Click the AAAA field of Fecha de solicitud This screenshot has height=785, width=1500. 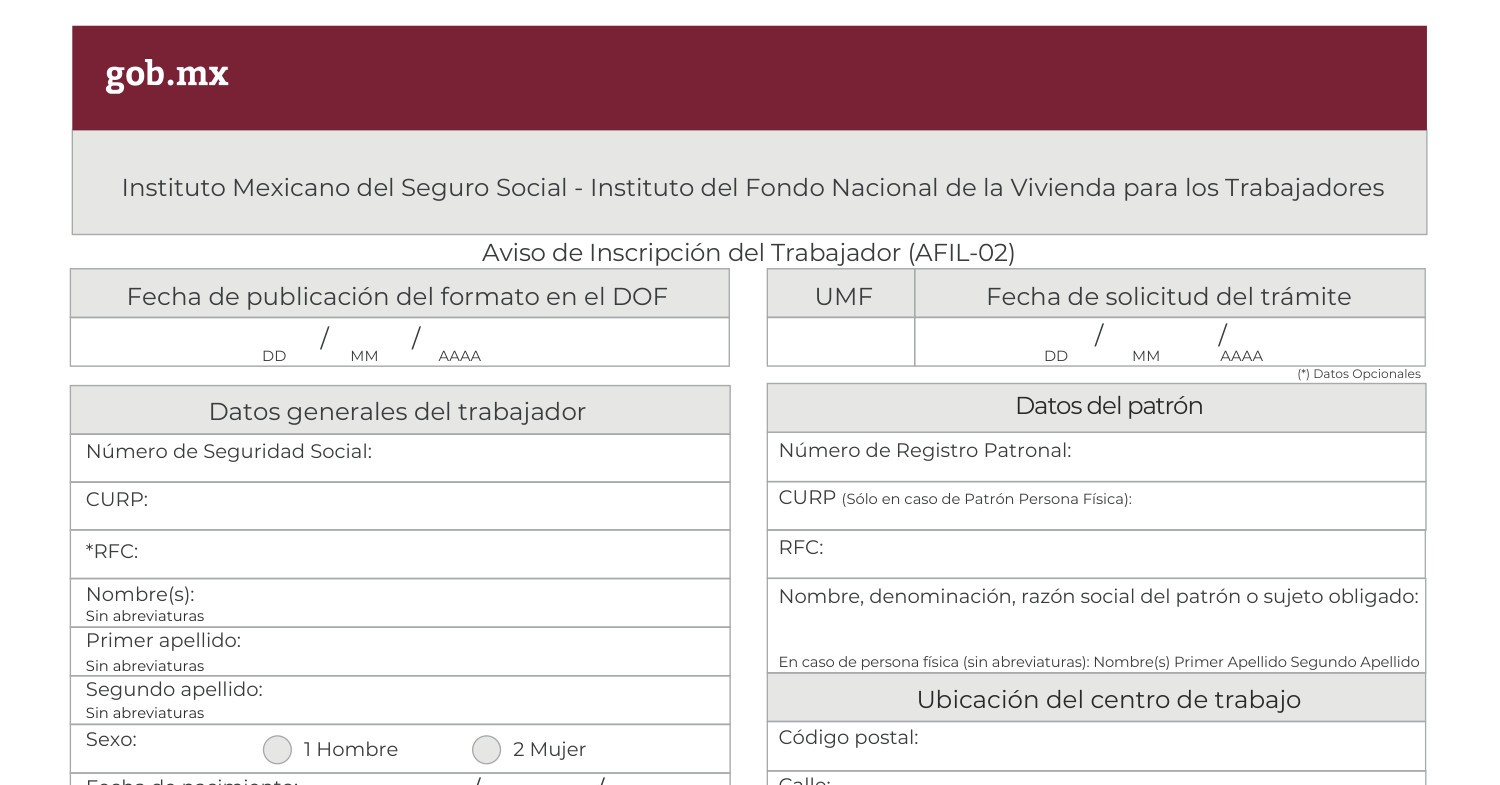pos(1241,340)
